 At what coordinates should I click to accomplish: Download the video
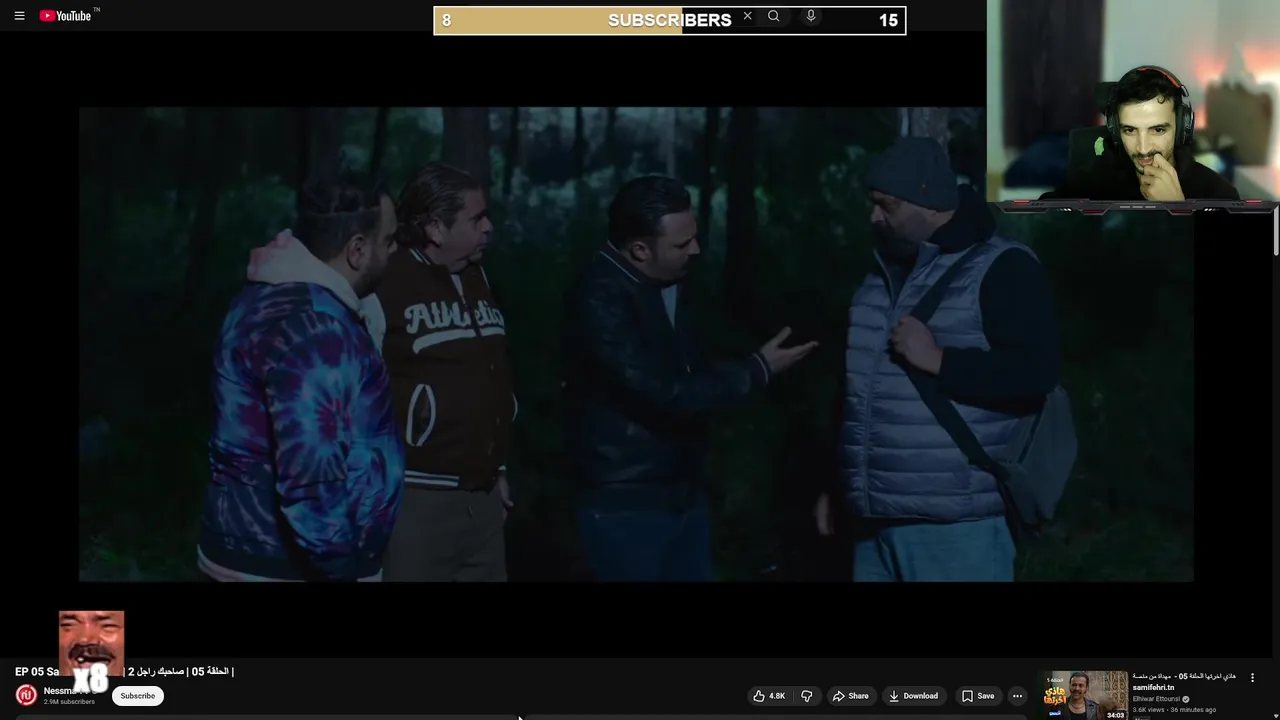click(x=913, y=696)
